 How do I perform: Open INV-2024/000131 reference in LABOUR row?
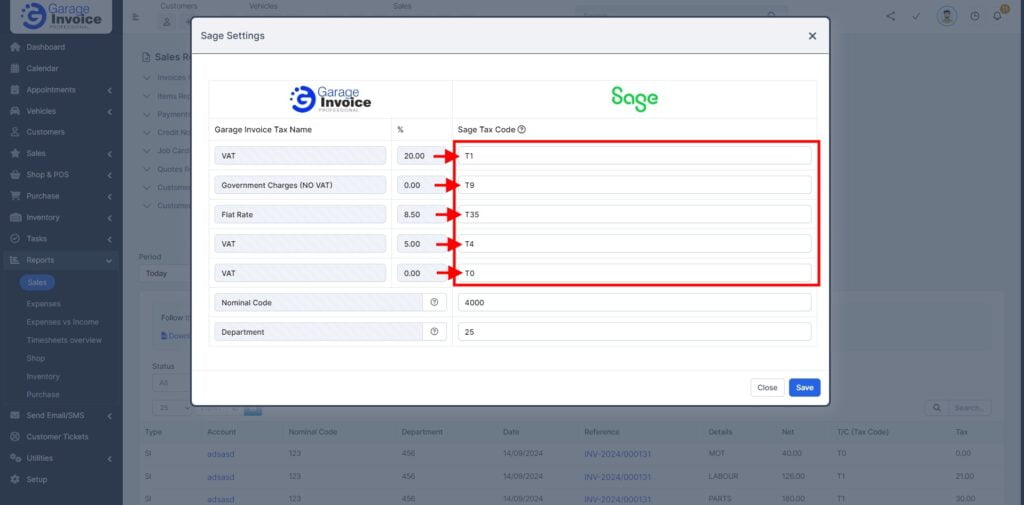point(618,477)
